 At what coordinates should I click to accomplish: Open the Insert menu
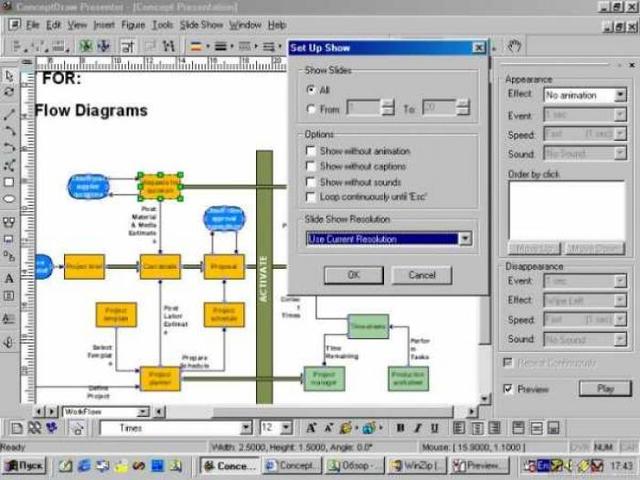(104, 25)
